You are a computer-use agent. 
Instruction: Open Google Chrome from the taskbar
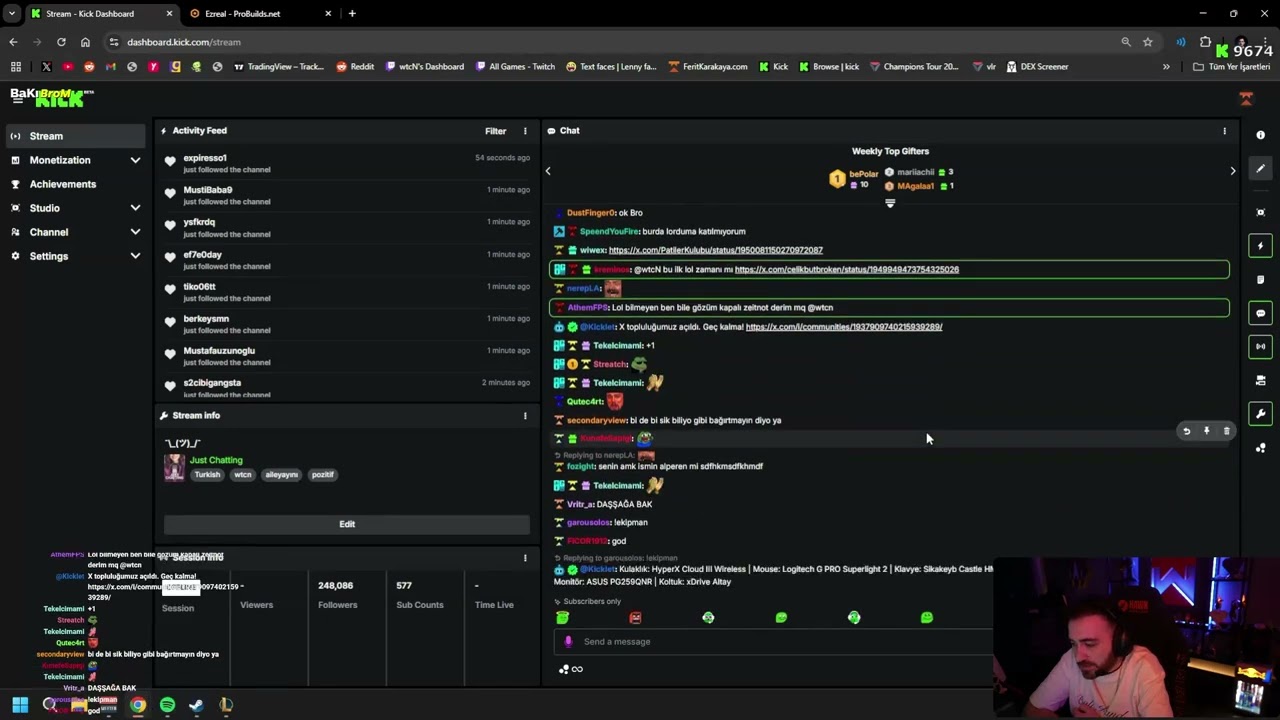pos(138,705)
